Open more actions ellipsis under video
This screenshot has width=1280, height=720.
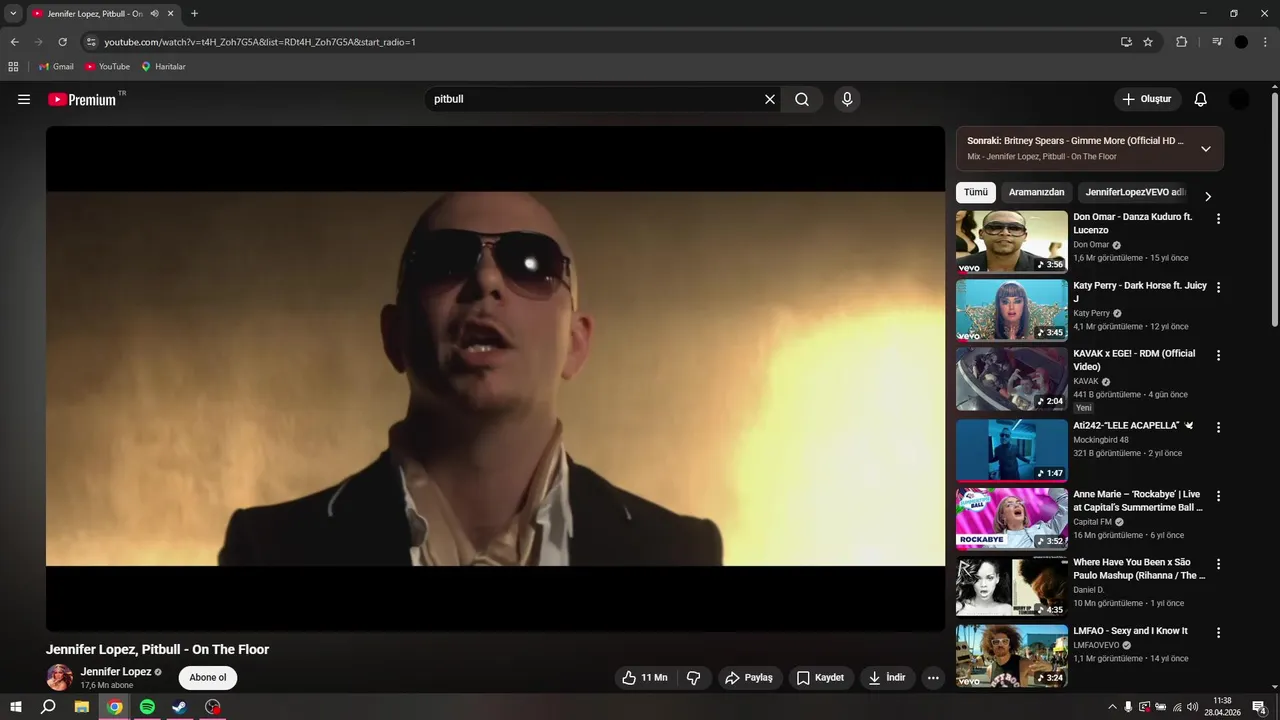click(933, 678)
